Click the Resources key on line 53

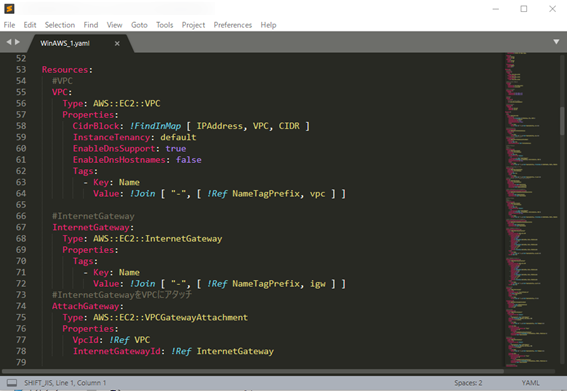click(65, 69)
